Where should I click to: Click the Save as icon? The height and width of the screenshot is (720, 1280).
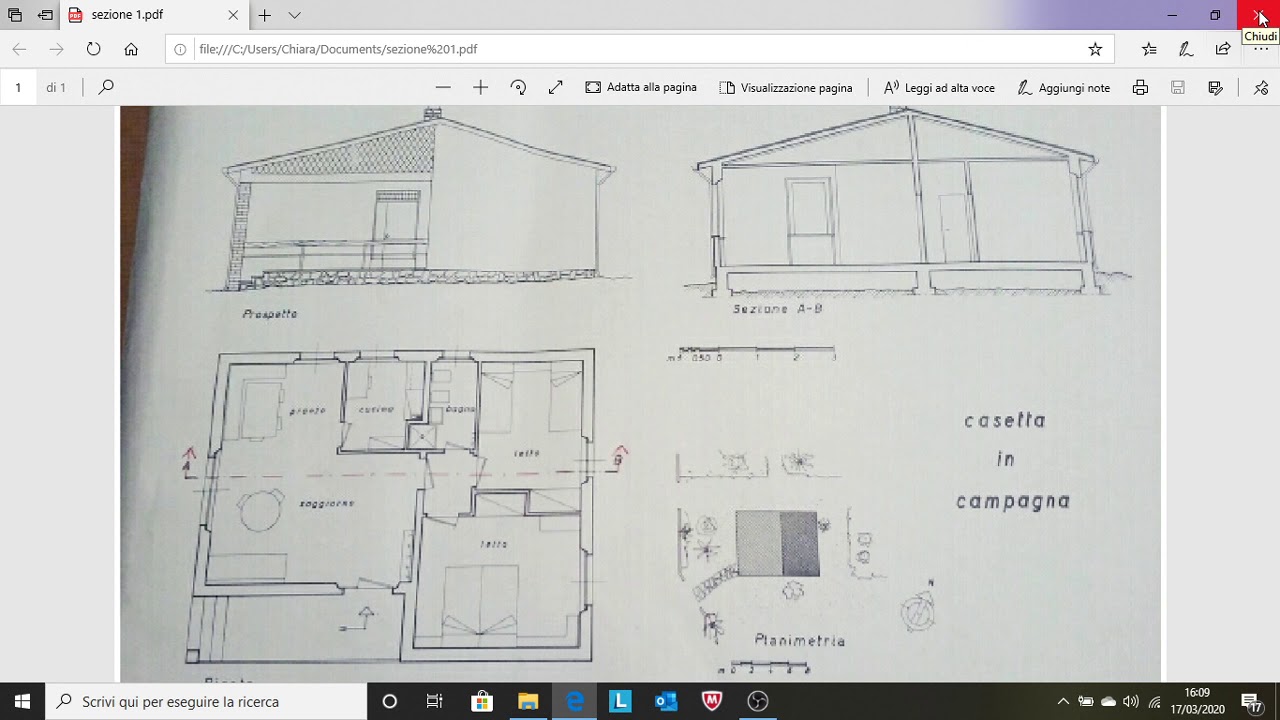tap(1216, 88)
